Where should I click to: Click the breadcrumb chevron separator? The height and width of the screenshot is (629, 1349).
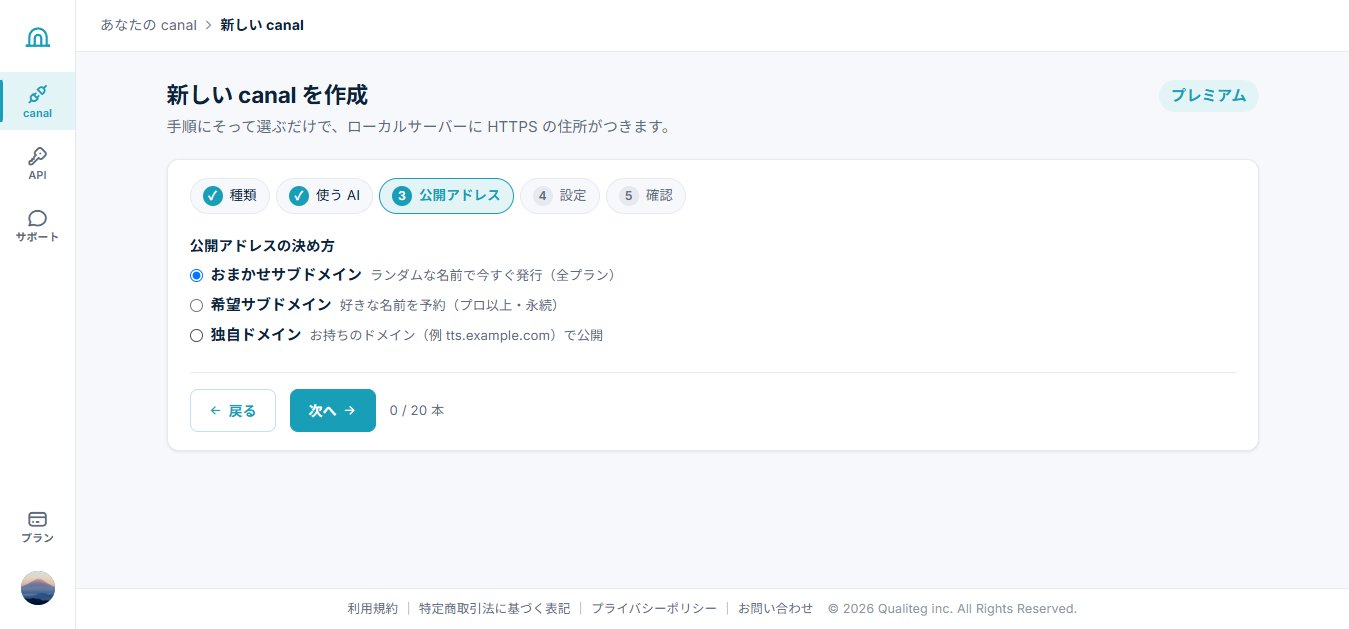208,25
